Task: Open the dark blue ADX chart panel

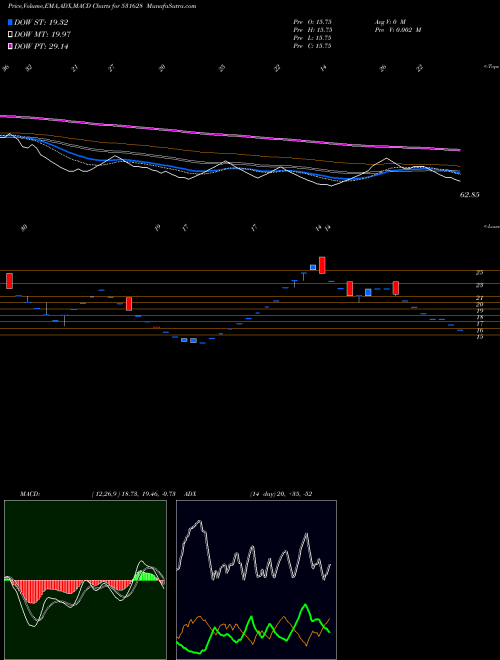Action: point(256,580)
